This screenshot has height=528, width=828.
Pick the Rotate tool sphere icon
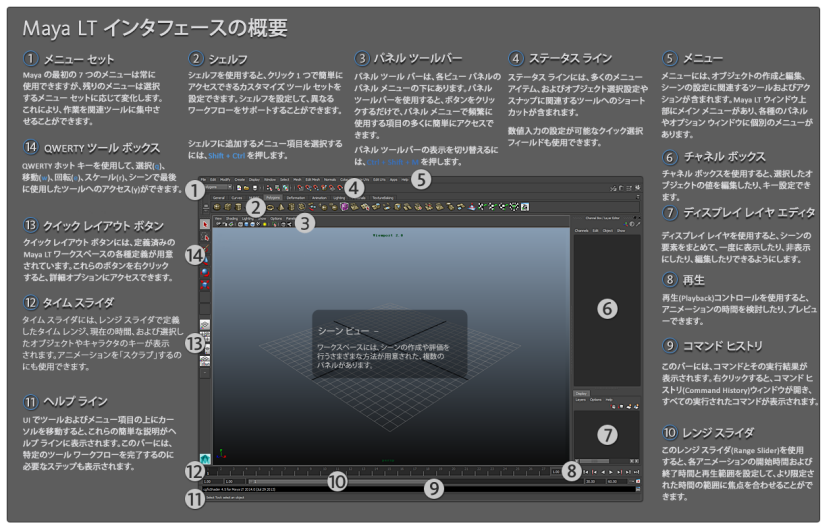pyautogui.click(x=205, y=272)
